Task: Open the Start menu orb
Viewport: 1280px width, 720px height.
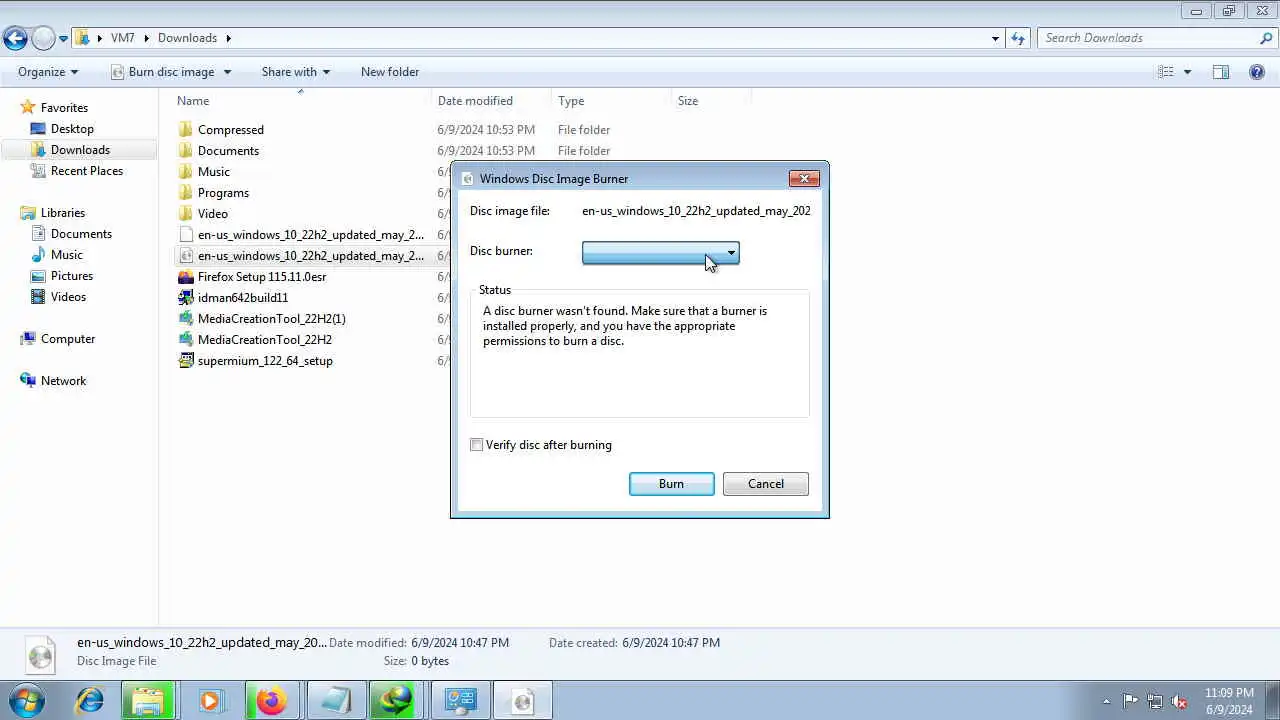Action: [27, 700]
